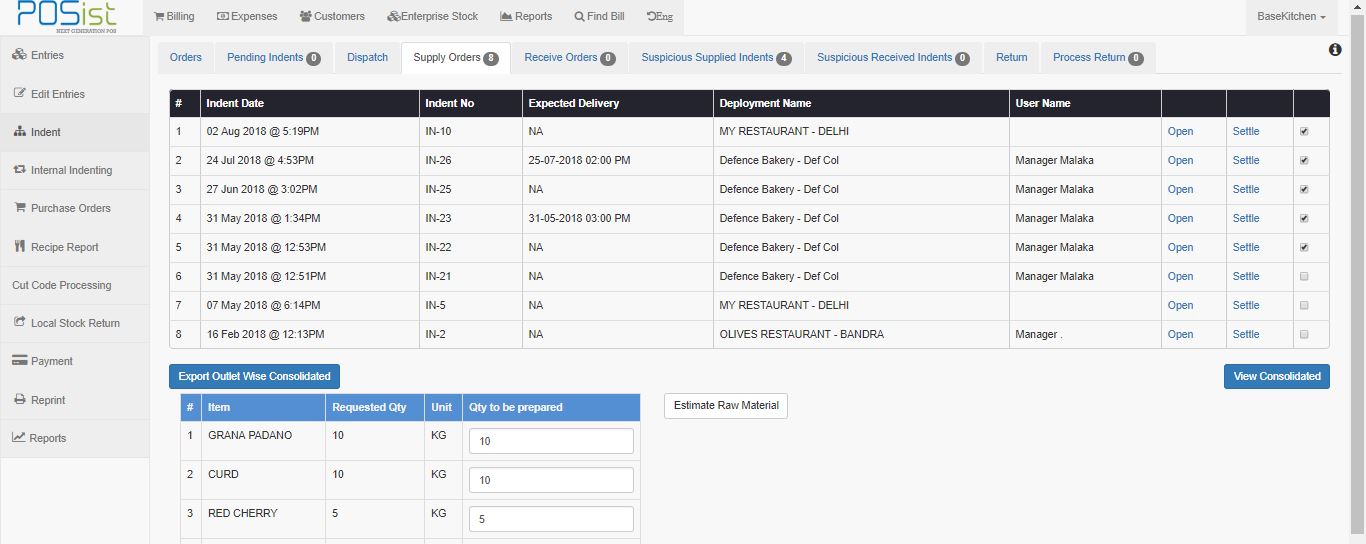
Task: Settle indent IN-2
Action: tap(1246, 334)
